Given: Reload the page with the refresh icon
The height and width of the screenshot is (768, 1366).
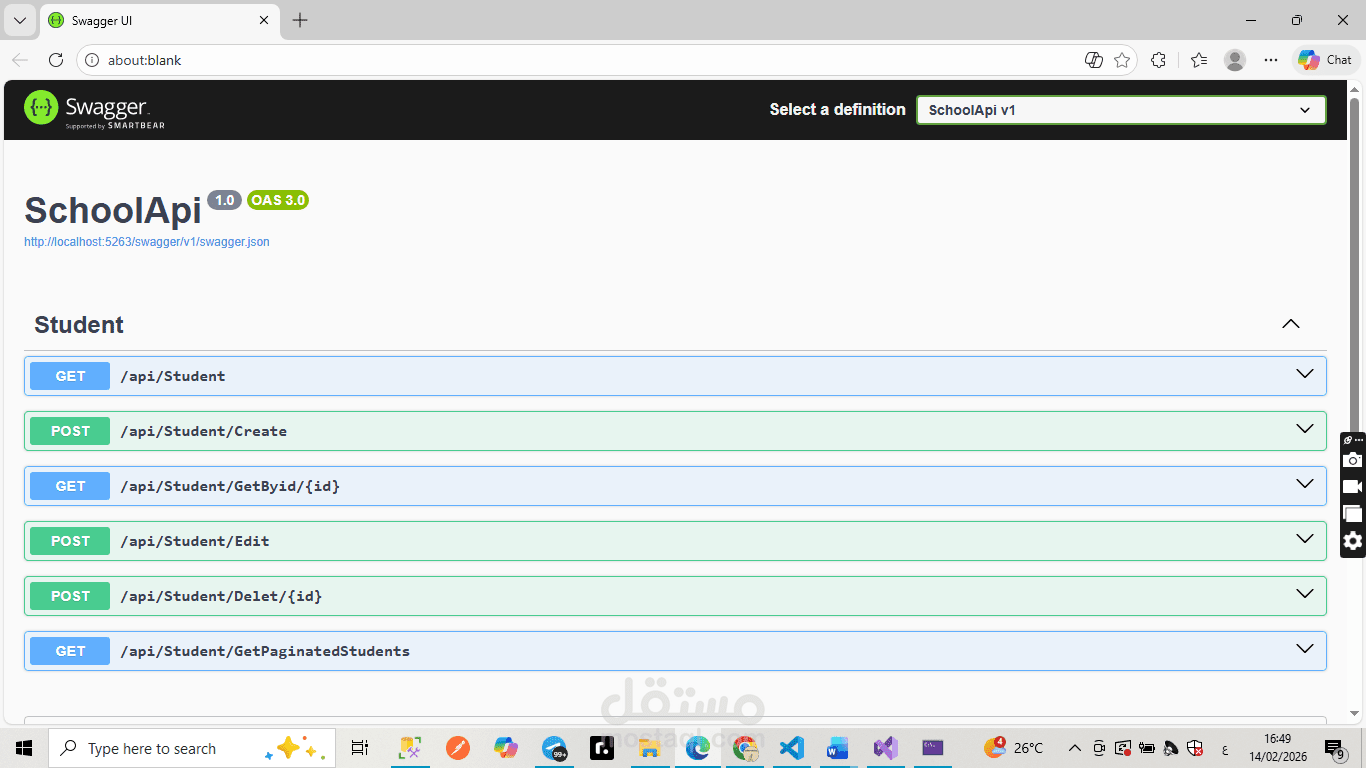Looking at the screenshot, I should pyautogui.click(x=56, y=60).
